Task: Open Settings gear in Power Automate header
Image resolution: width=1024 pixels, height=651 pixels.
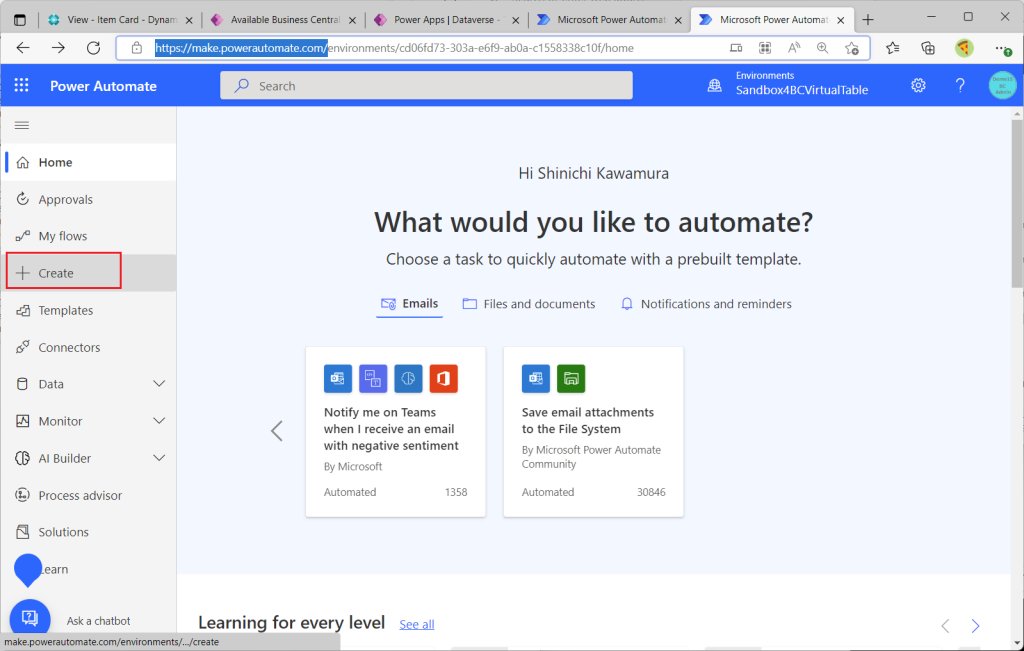Action: [x=918, y=86]
